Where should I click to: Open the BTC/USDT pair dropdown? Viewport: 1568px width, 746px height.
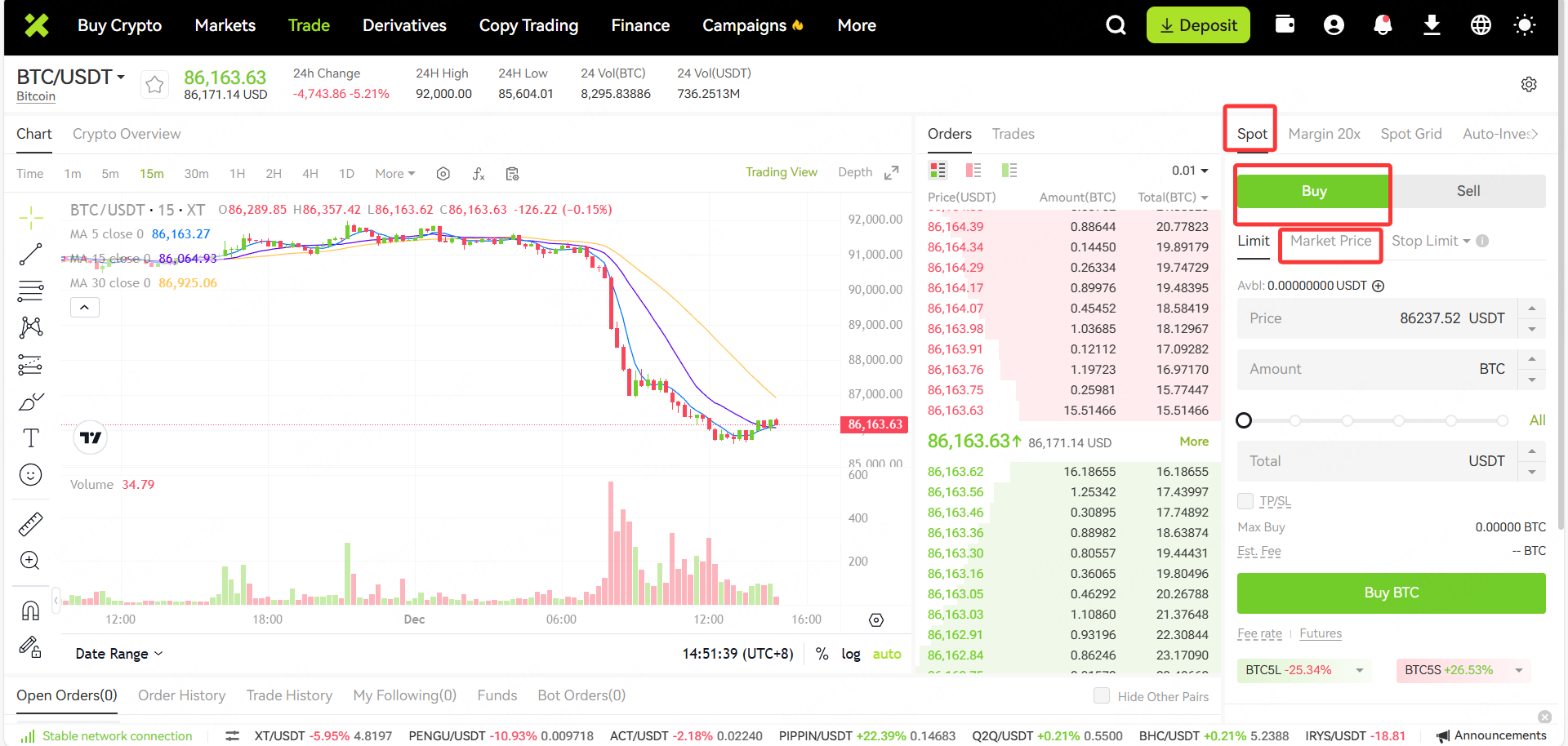pyautogui.click(x=71, y=78)
